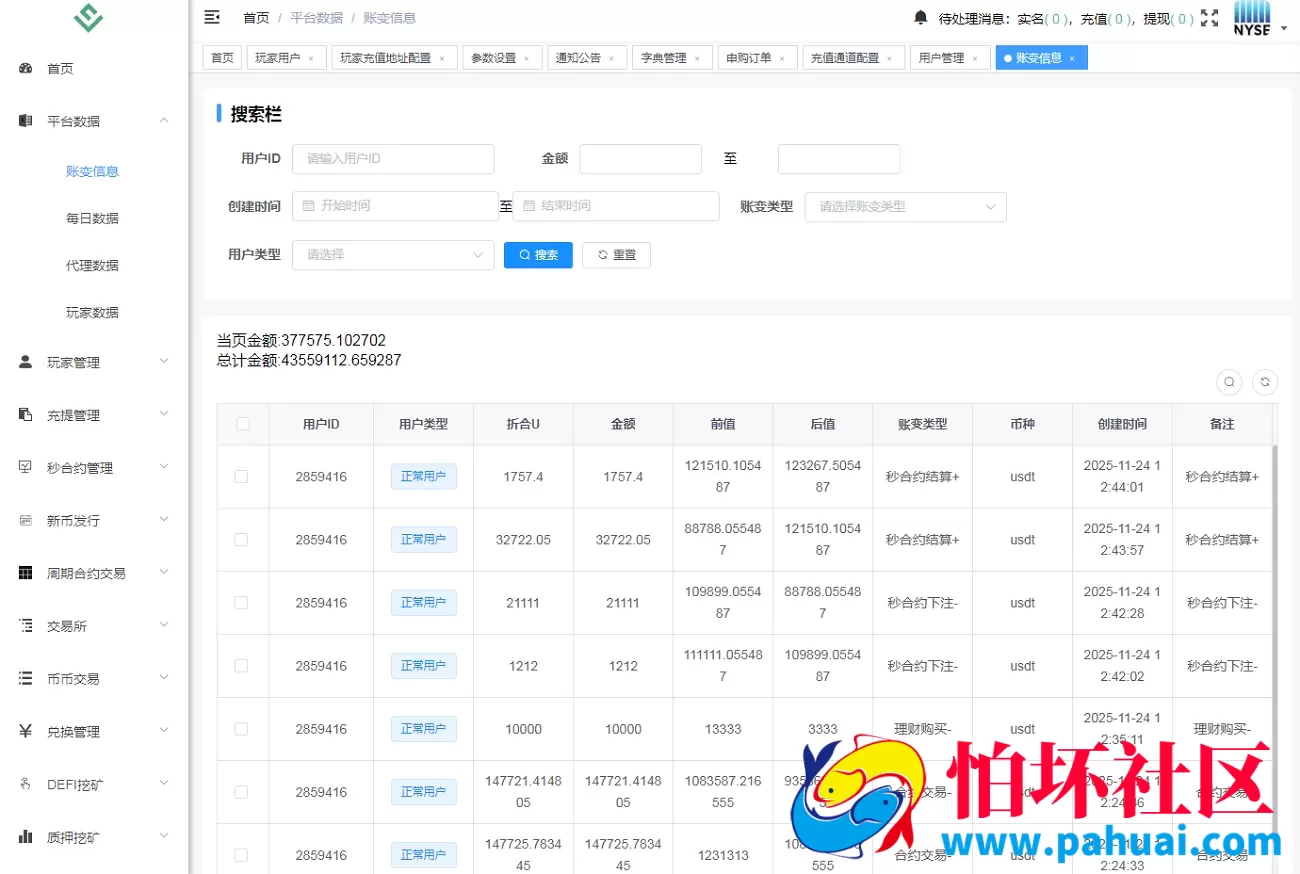Switch to the 首页 page tab
Viewport: 1300px width, 874px height.
222,58
